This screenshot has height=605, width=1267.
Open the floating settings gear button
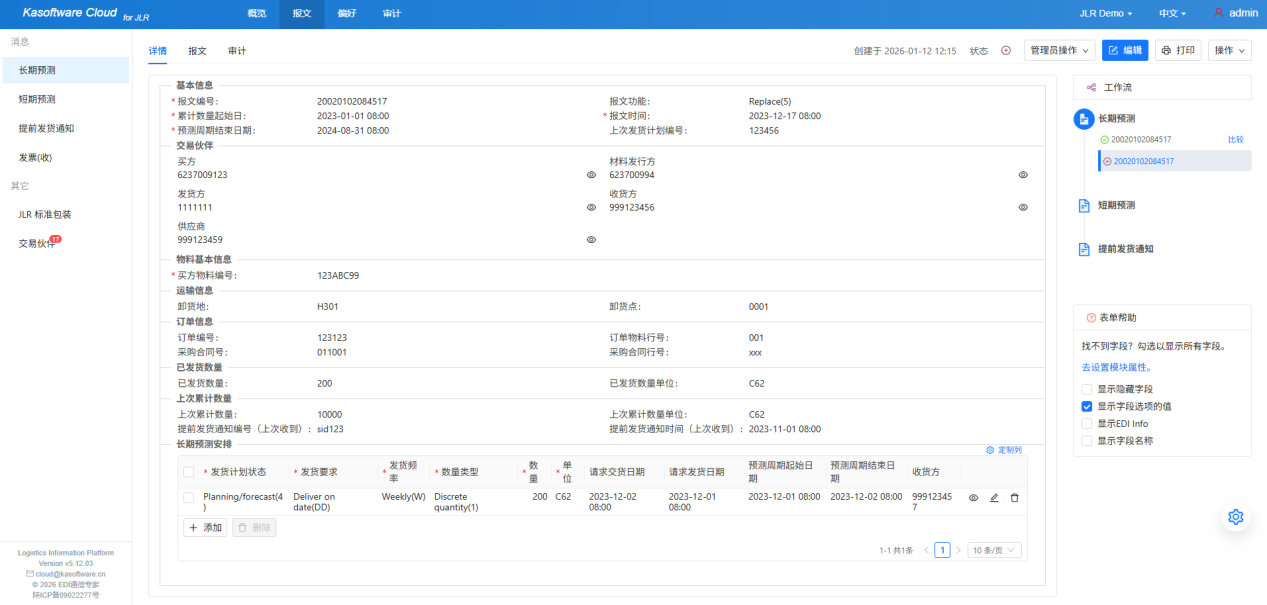[1235, 517]
